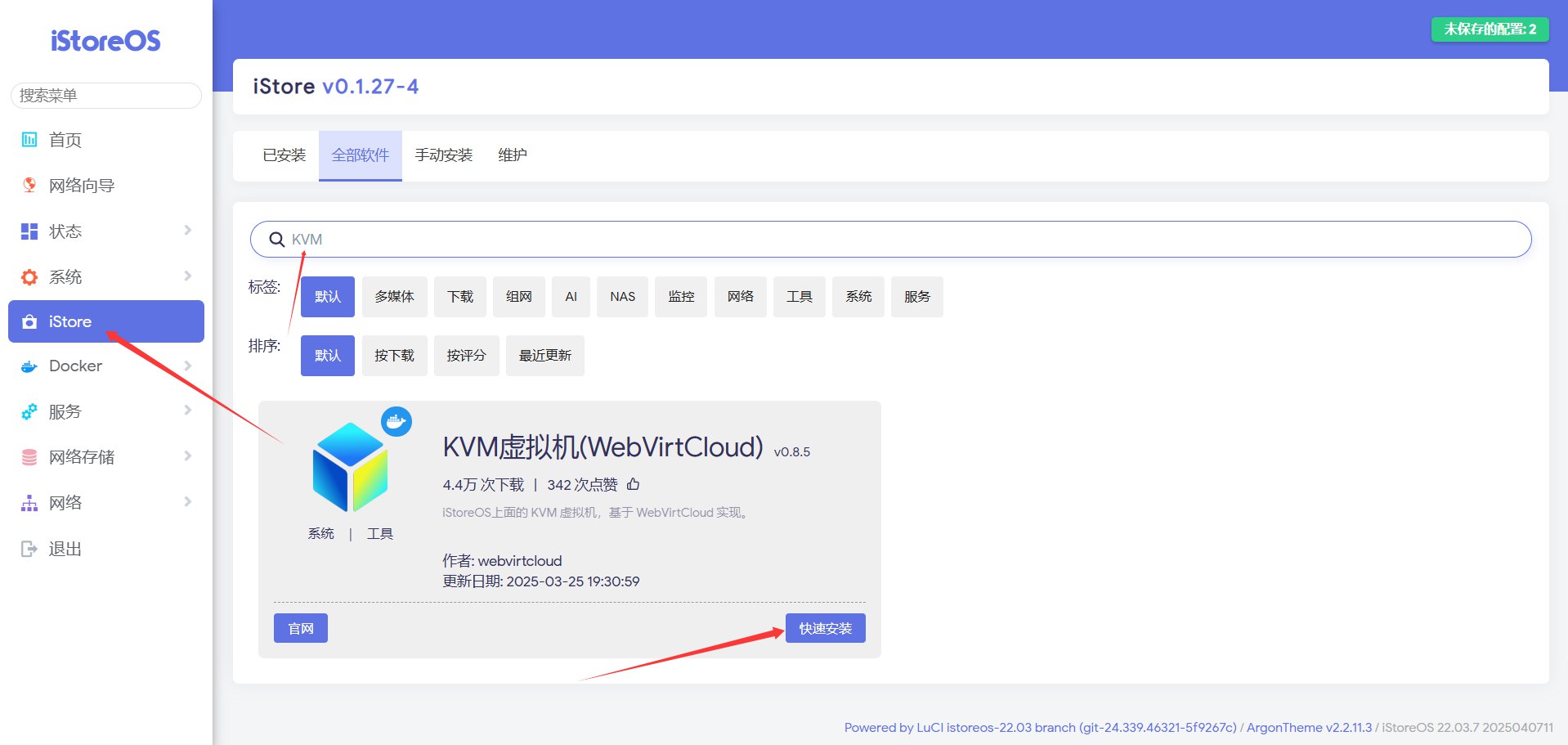Click the iStore v0.1.27-4 heading
This screenshot has height=745, width=1568.
(x=336, y=87)
